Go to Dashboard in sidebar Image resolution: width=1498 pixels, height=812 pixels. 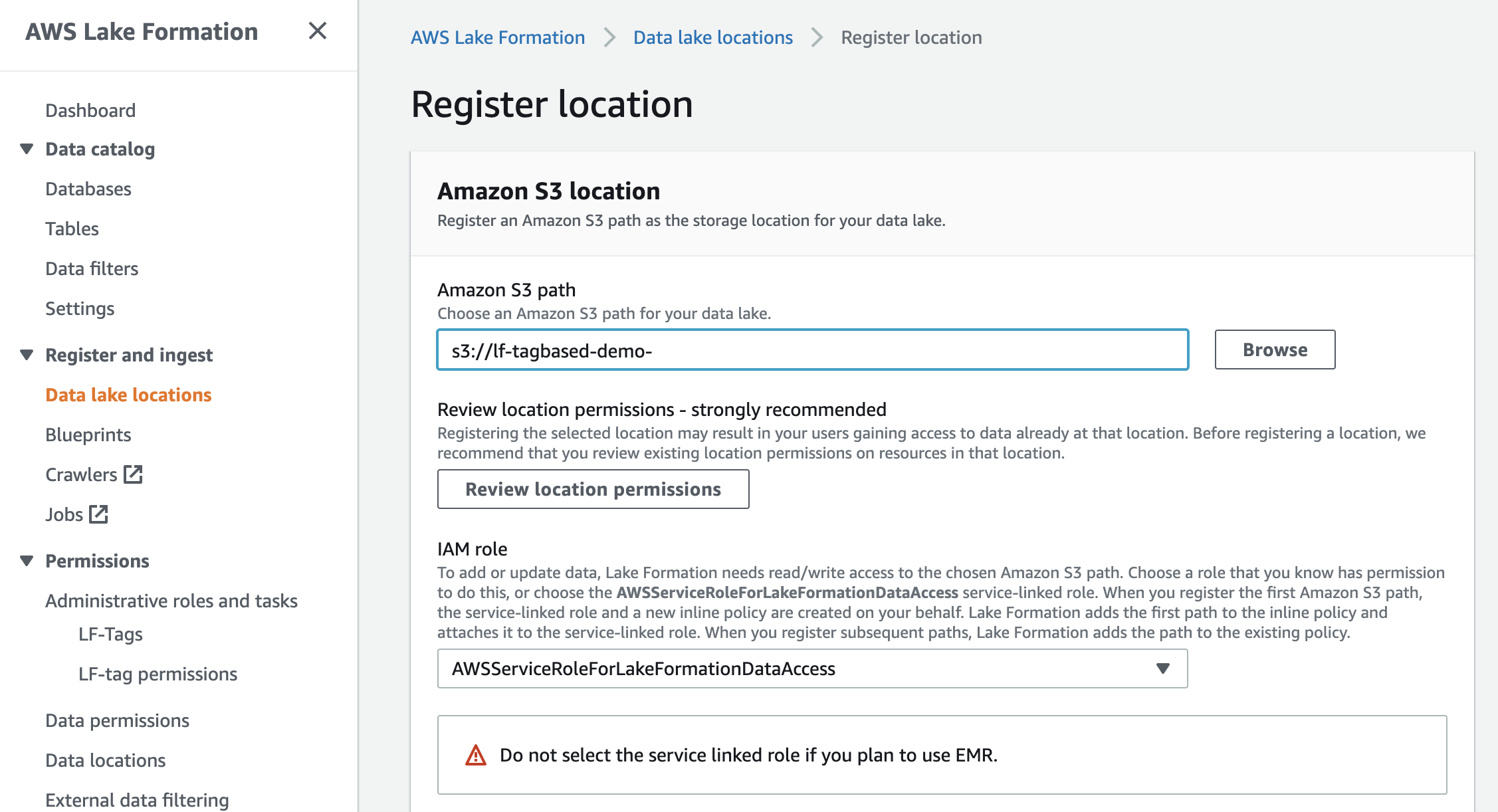(x=90, y=110)
